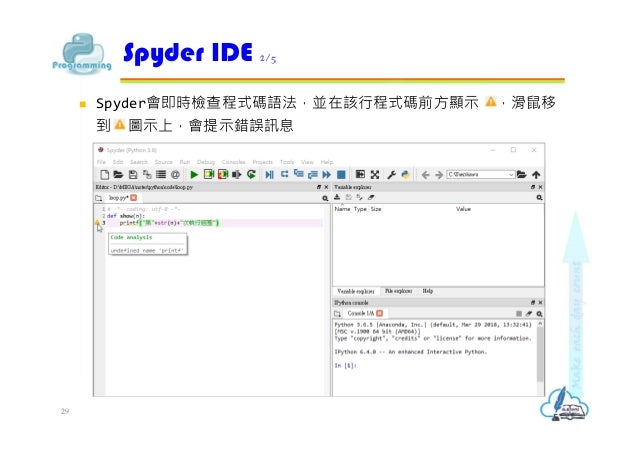Maximize the current pane
The height and width of the screenshot is (452, 638).
[360, 174]
